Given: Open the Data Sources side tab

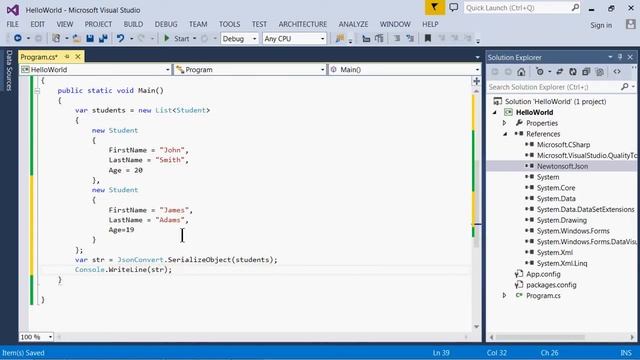Looking at the screenshot, I should coord(9,70).
